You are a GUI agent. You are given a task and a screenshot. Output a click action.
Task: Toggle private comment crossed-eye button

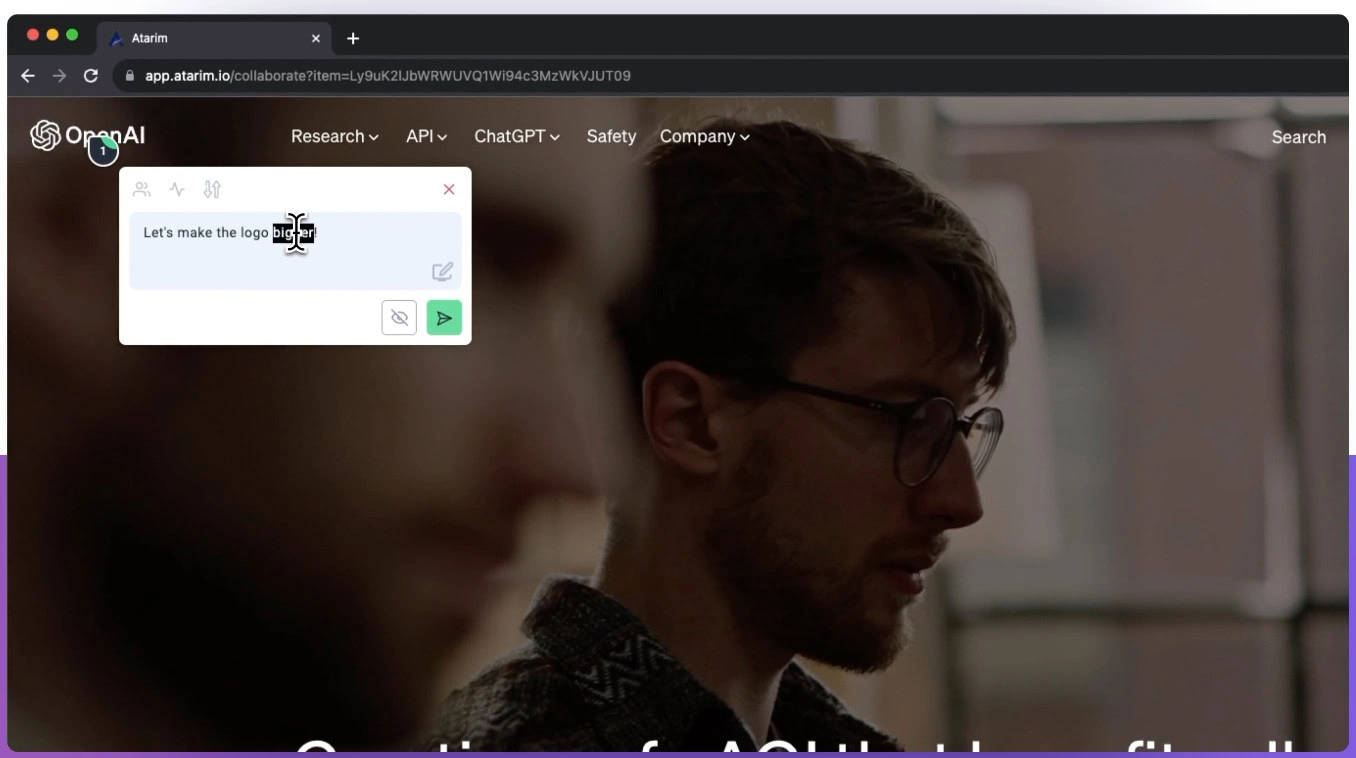point(399,318)
